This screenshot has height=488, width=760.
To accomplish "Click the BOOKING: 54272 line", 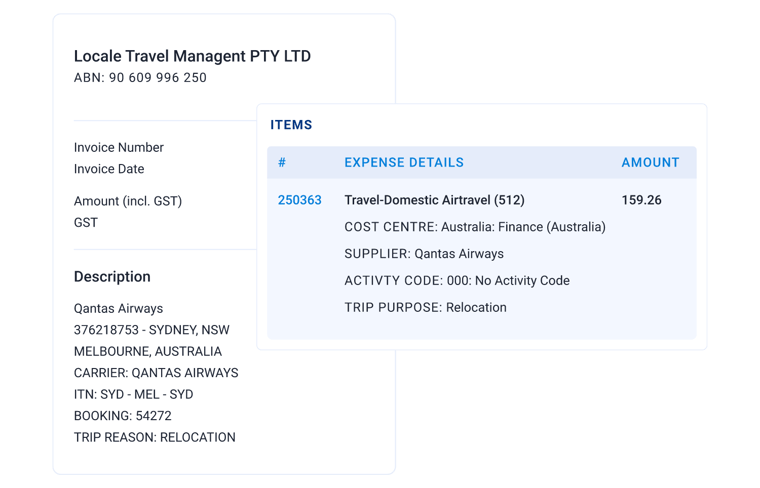I will 123,416.
